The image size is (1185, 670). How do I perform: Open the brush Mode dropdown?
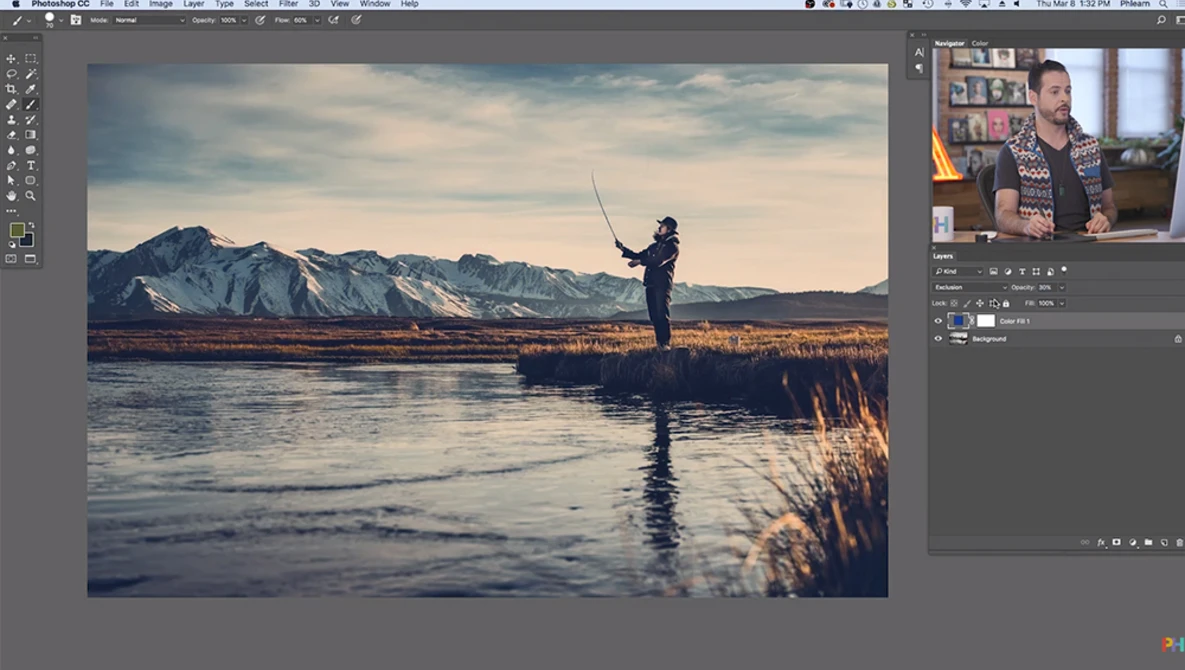[150, 20]
